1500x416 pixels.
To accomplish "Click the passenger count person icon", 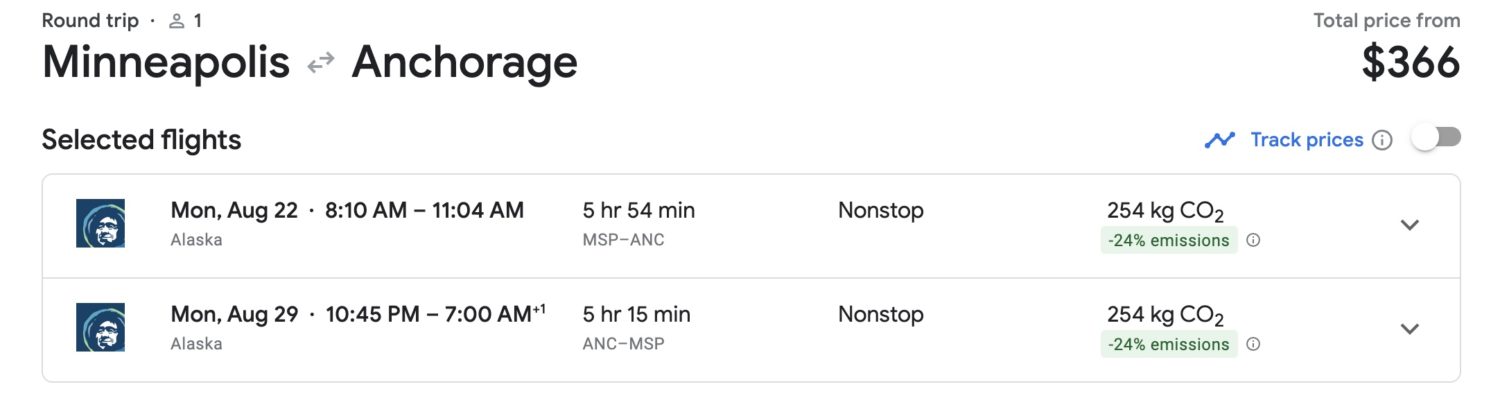I will 177,20.
